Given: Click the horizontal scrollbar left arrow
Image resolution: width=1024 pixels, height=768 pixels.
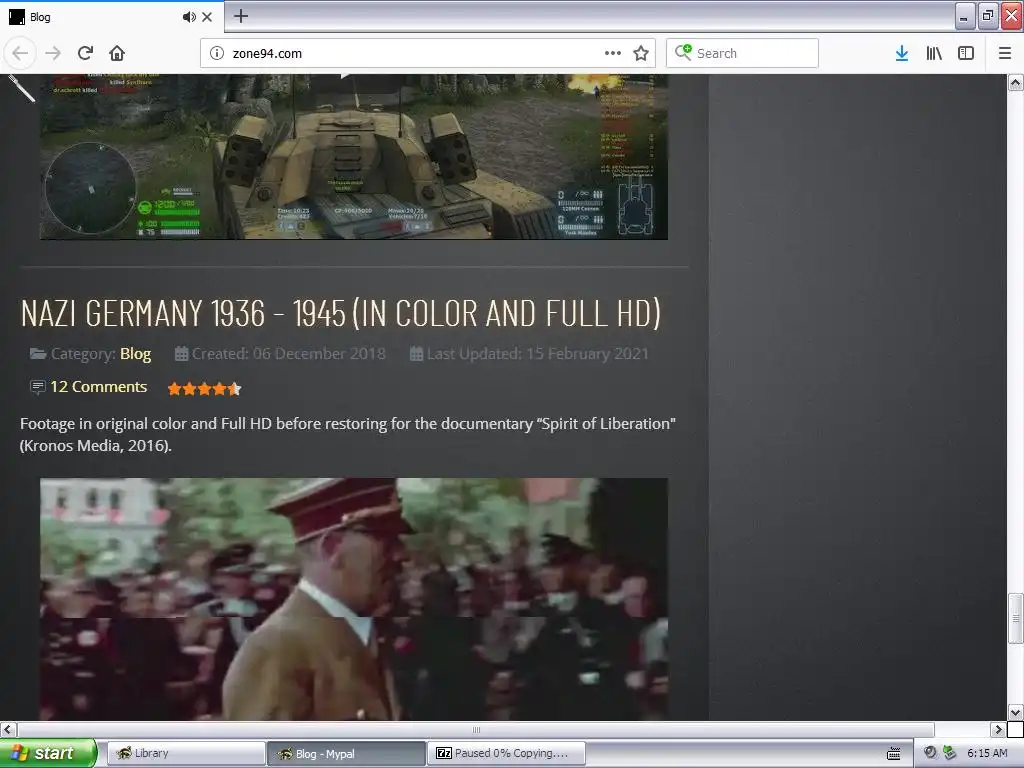Looking at the screenshot, I should (x=8, y=729).
